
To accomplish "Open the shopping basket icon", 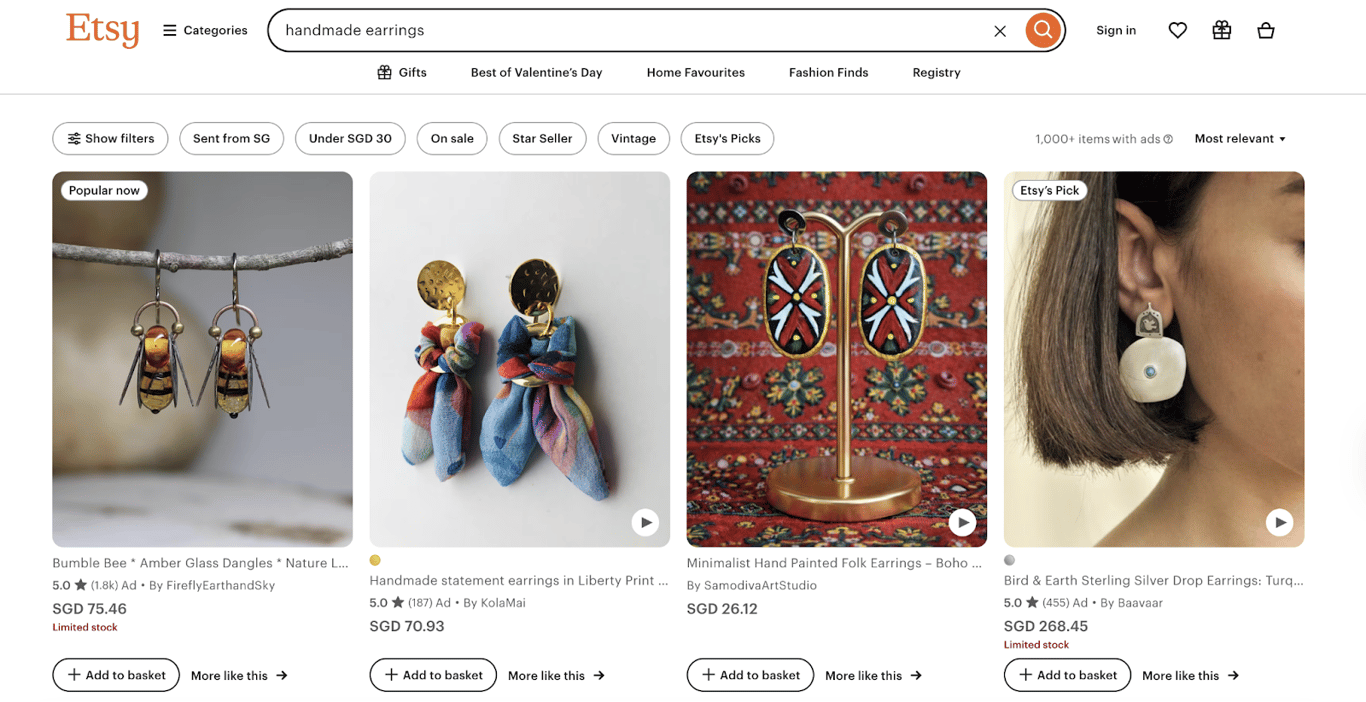I will (1265, 31).
